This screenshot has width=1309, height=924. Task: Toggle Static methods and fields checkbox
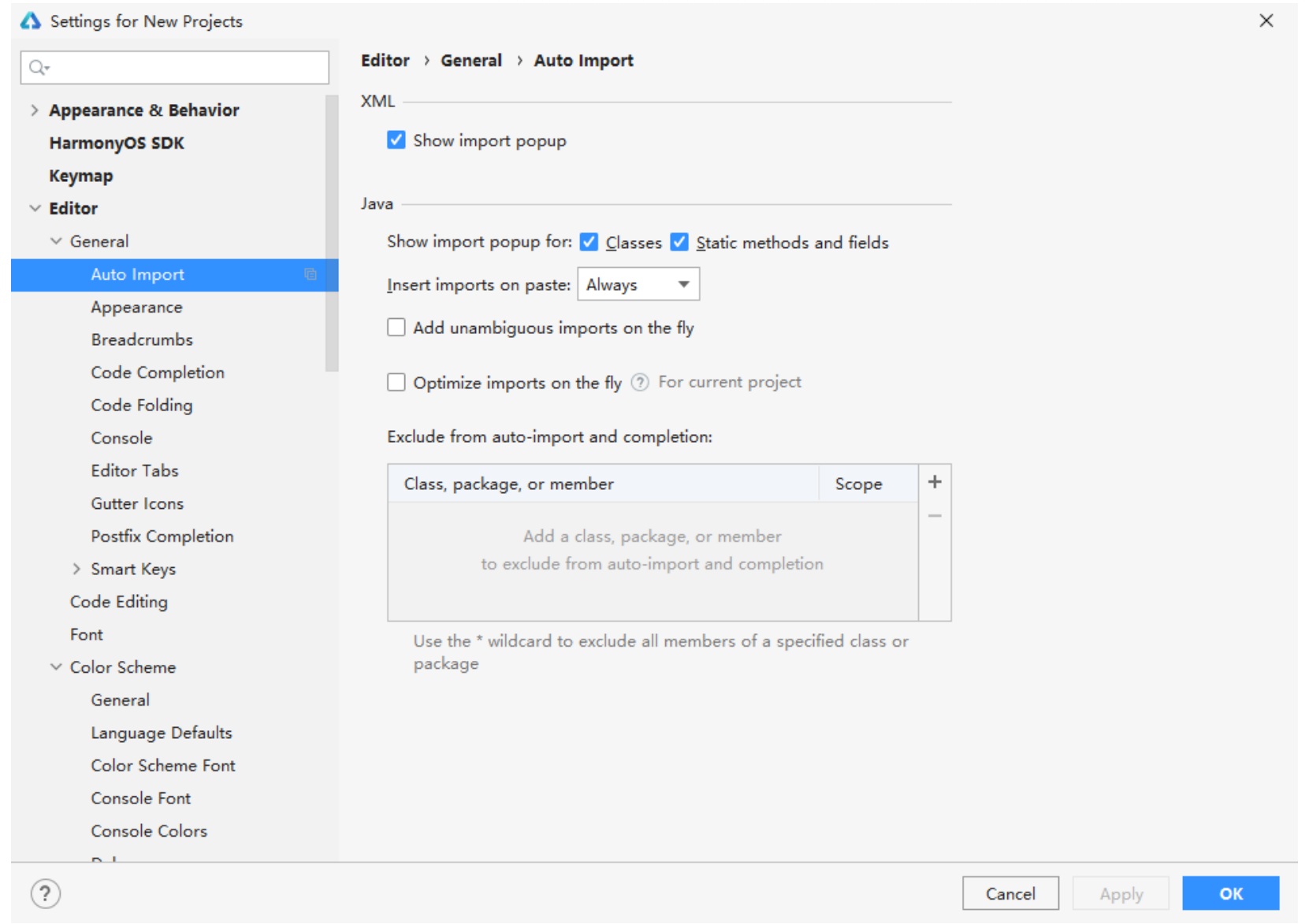[x=679, y=242]
